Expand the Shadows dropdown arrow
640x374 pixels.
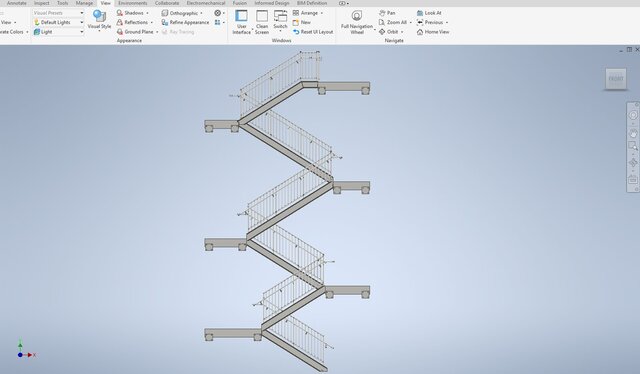click(x=147, y=13)
